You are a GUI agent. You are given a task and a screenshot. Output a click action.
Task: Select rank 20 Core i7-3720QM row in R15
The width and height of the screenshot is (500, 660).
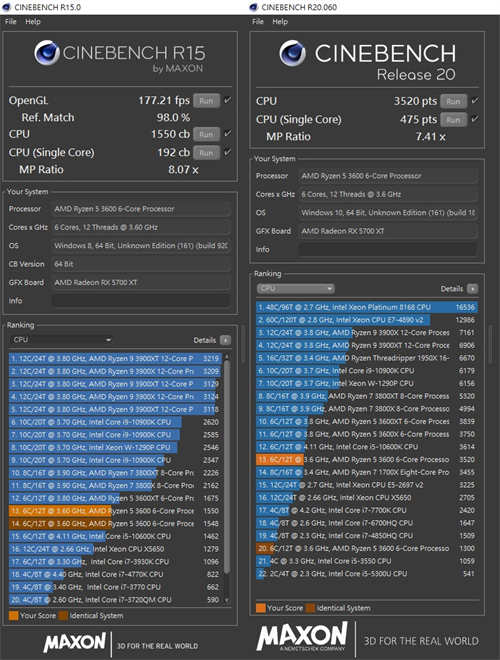click(115, 600)
